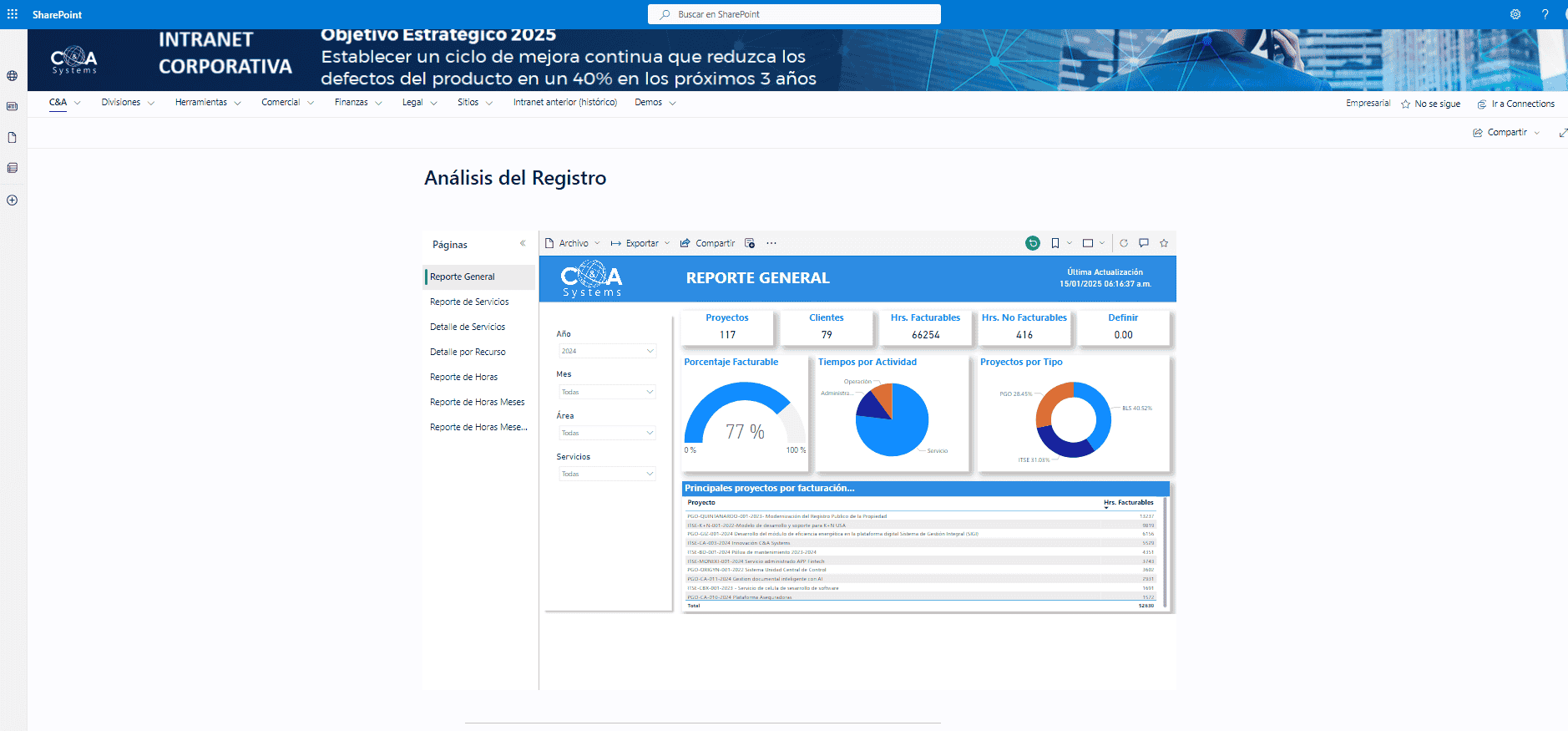Click the Hrs. No Facturables 416 card
Image resolution: width=1568 pixels, height=731 pixels.
(1024, 327)
